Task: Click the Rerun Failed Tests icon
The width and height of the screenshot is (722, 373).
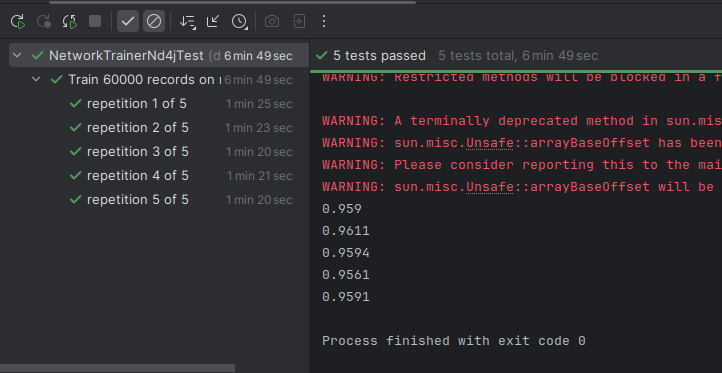Action: tap(44, 21)
